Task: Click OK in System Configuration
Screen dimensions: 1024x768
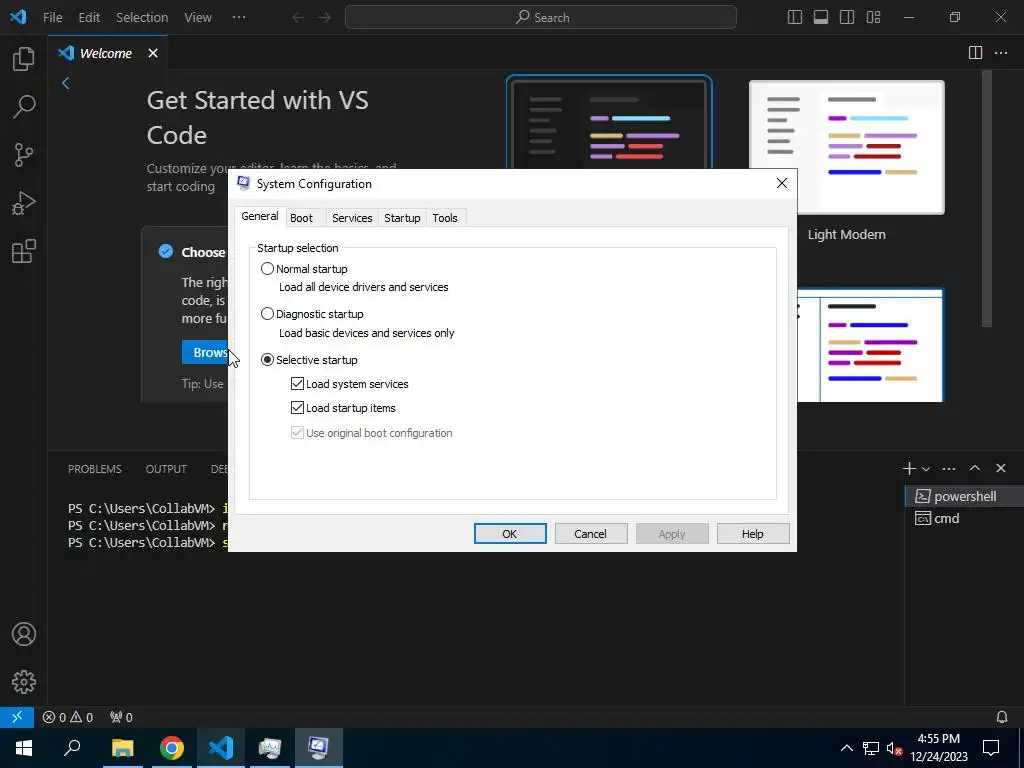Action: pyautogui.click(x=510, y=534)
